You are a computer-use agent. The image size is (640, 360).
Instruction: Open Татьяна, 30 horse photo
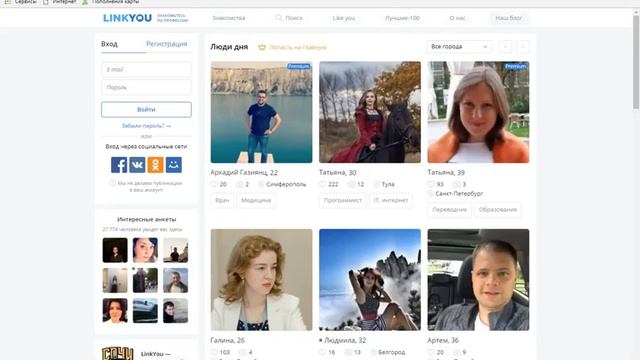(x=370, y=112)
